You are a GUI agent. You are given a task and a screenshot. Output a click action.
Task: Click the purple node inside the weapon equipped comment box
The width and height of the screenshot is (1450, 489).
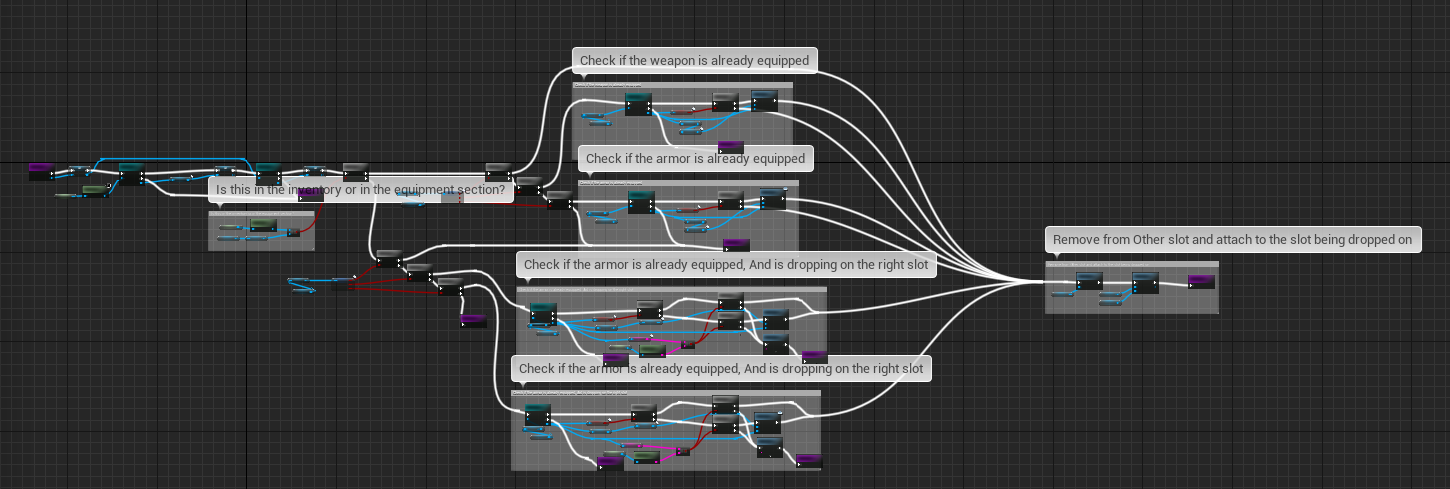click(730, 148)
